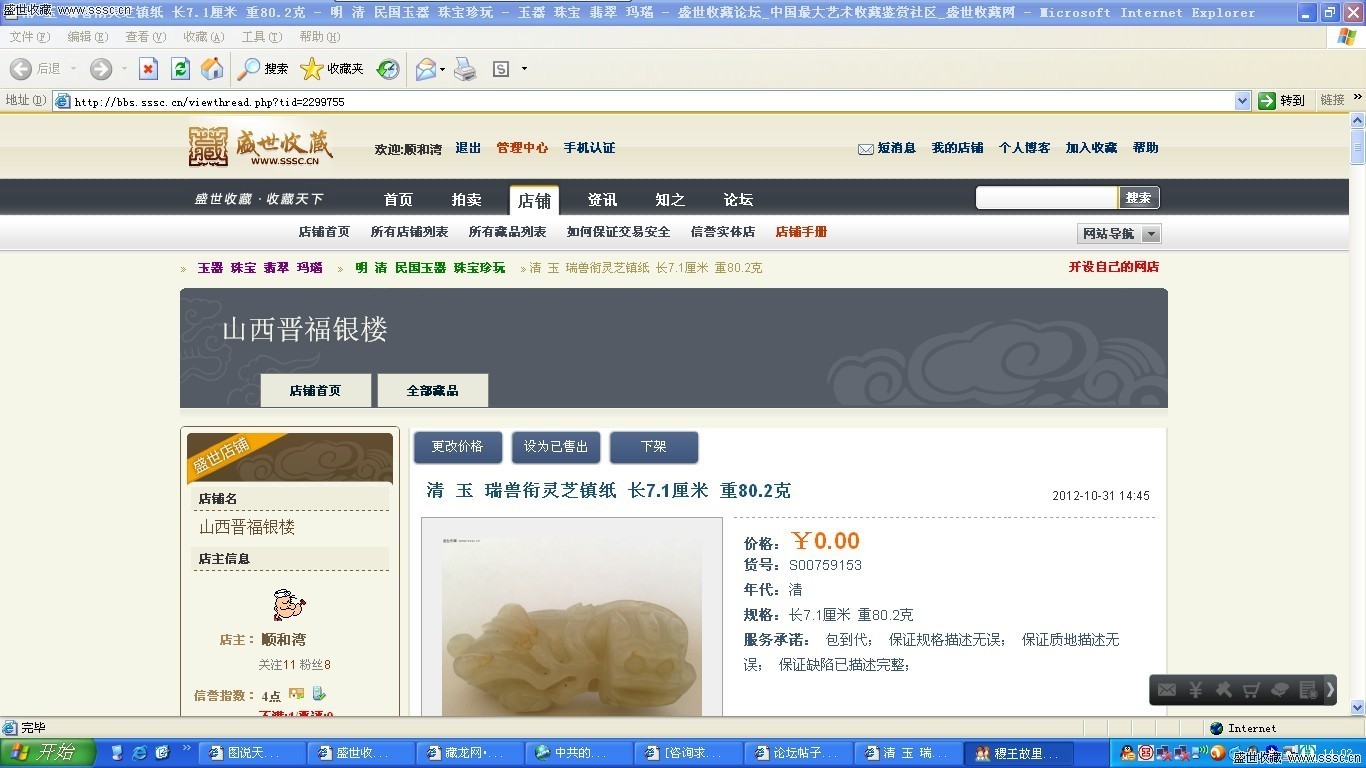This screenshot has height=768, width=1366.
Task: Launch Internet Explorer from quick launch
Action: 139,752
